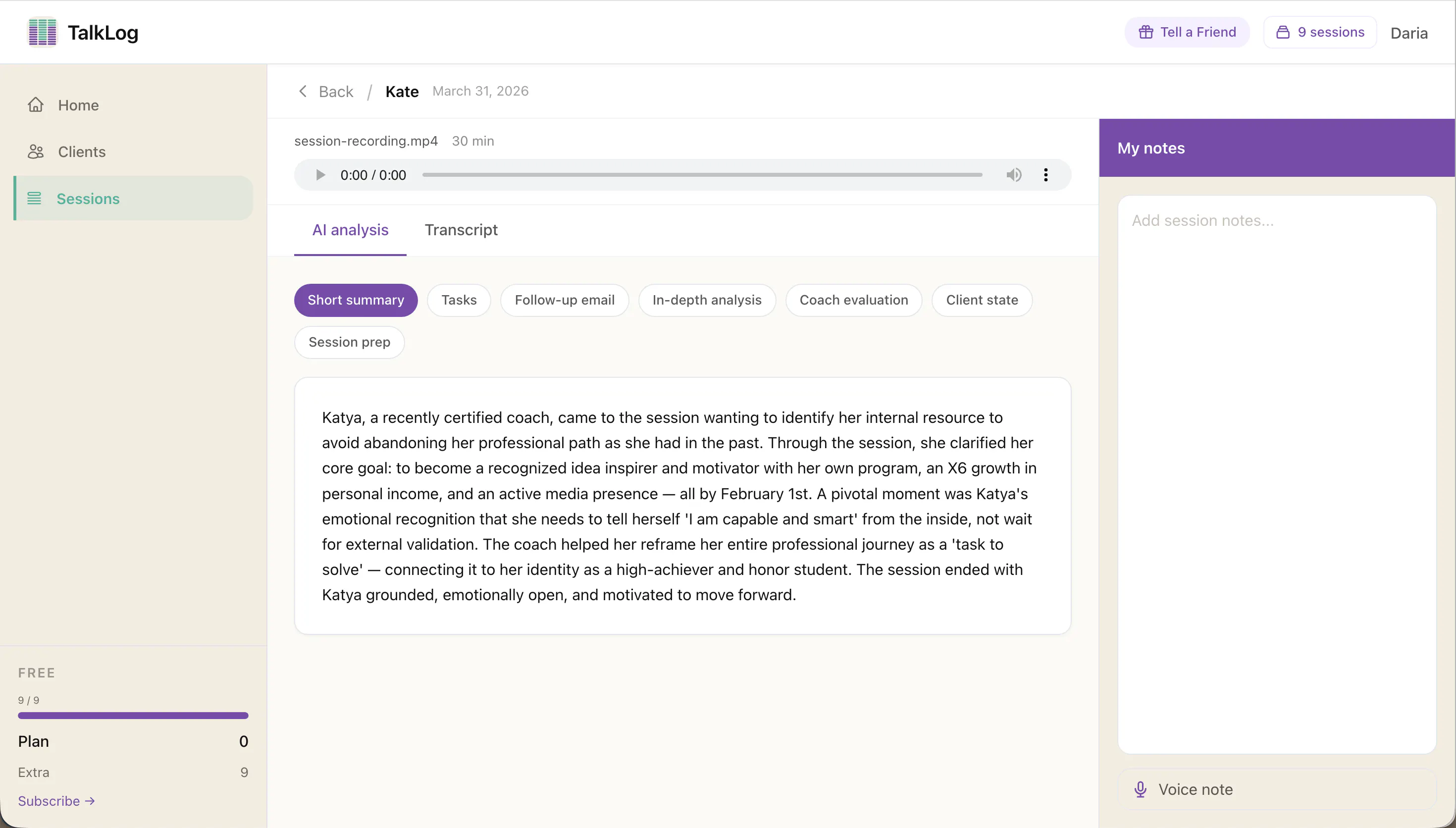This screenshot has height=828, width=1456.
Task: Click the Add session notes text area
Action: pyautogui.click(x=1277, y=475)
